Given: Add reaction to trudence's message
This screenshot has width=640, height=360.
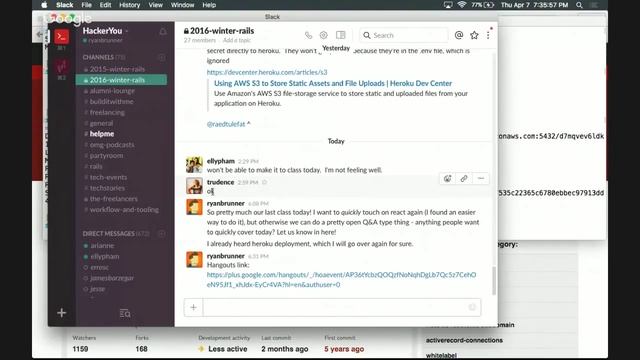Looking at the screenshot, I should [447, 178].
